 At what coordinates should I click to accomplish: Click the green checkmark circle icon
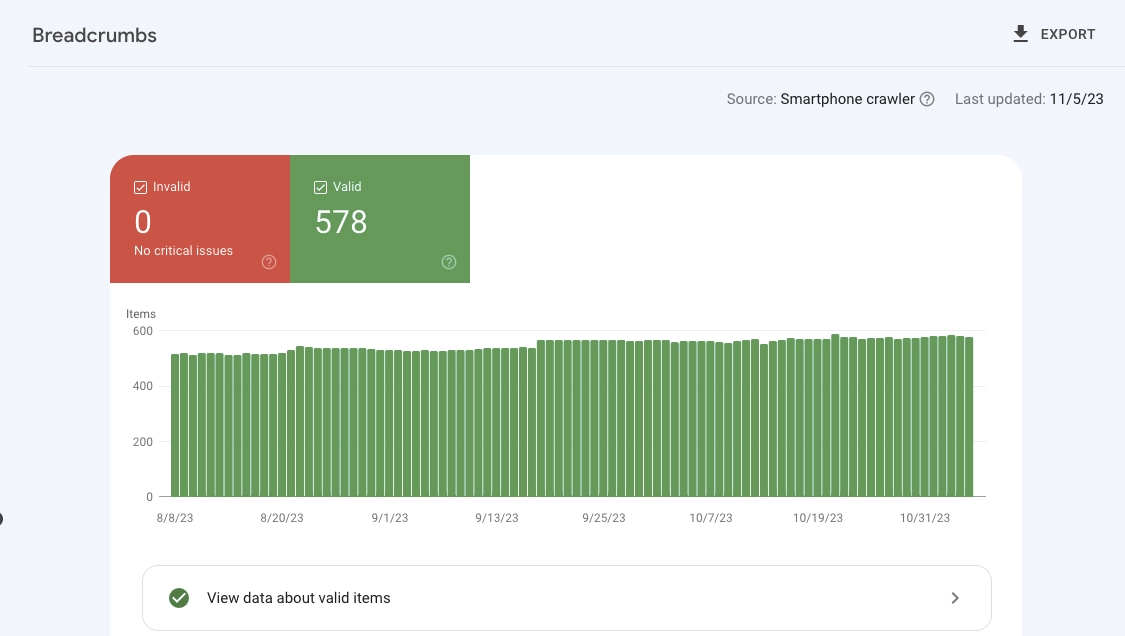click(x=179, y=597)
